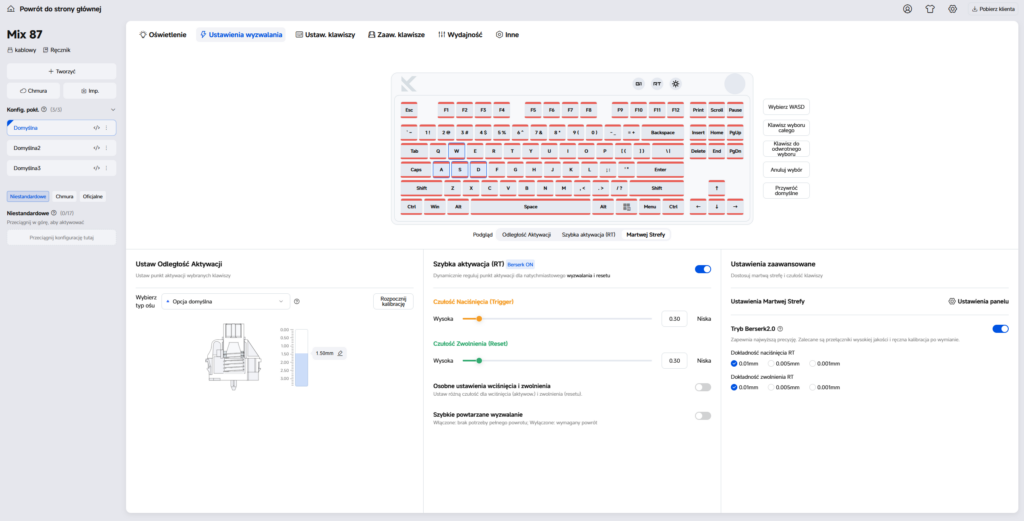Click the activation distance vertical bar

pyautogui.click(x=301, y=358)
